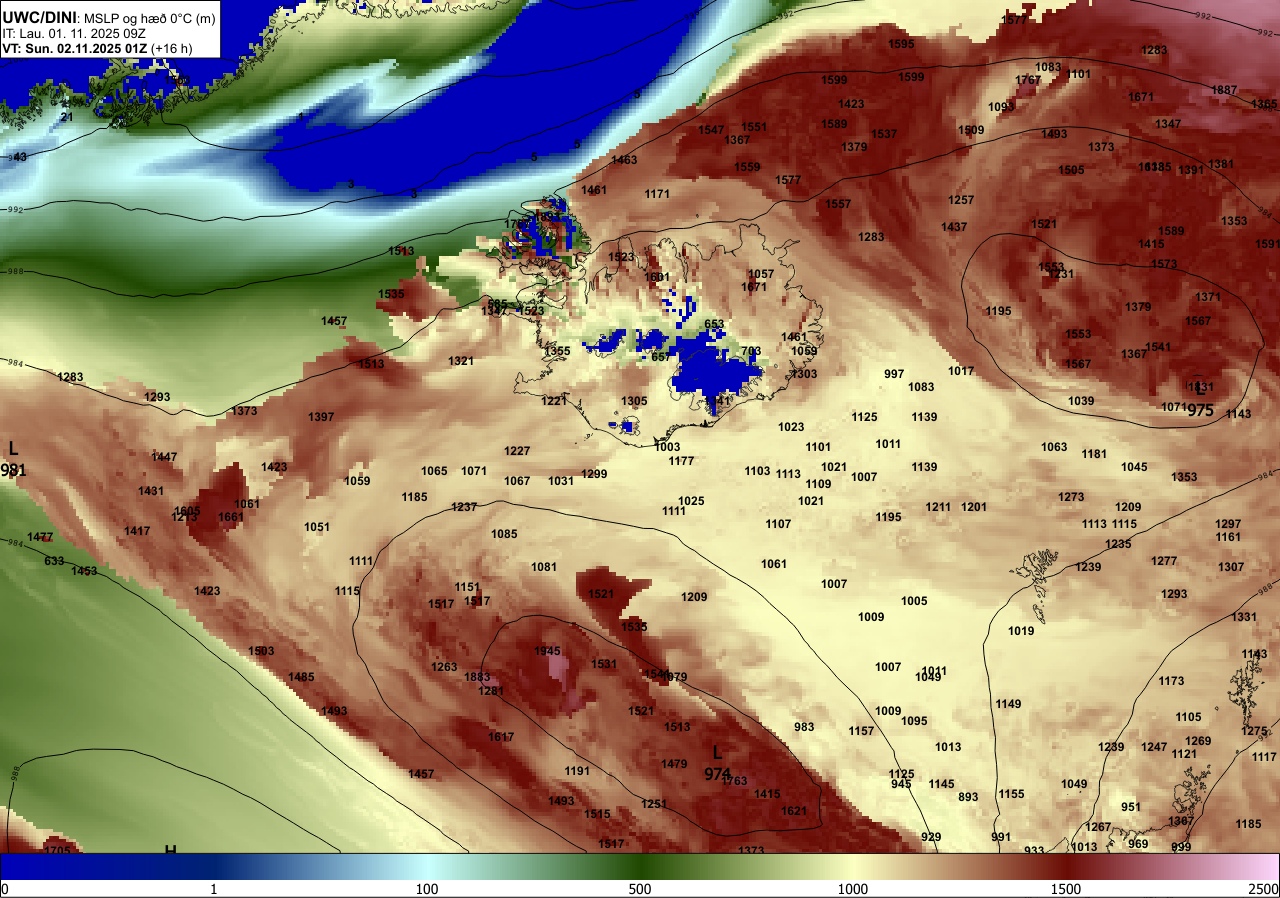This screenshot has height=898, width=1280.
Task: Click the height value 1227
Action: pos(517,451)
